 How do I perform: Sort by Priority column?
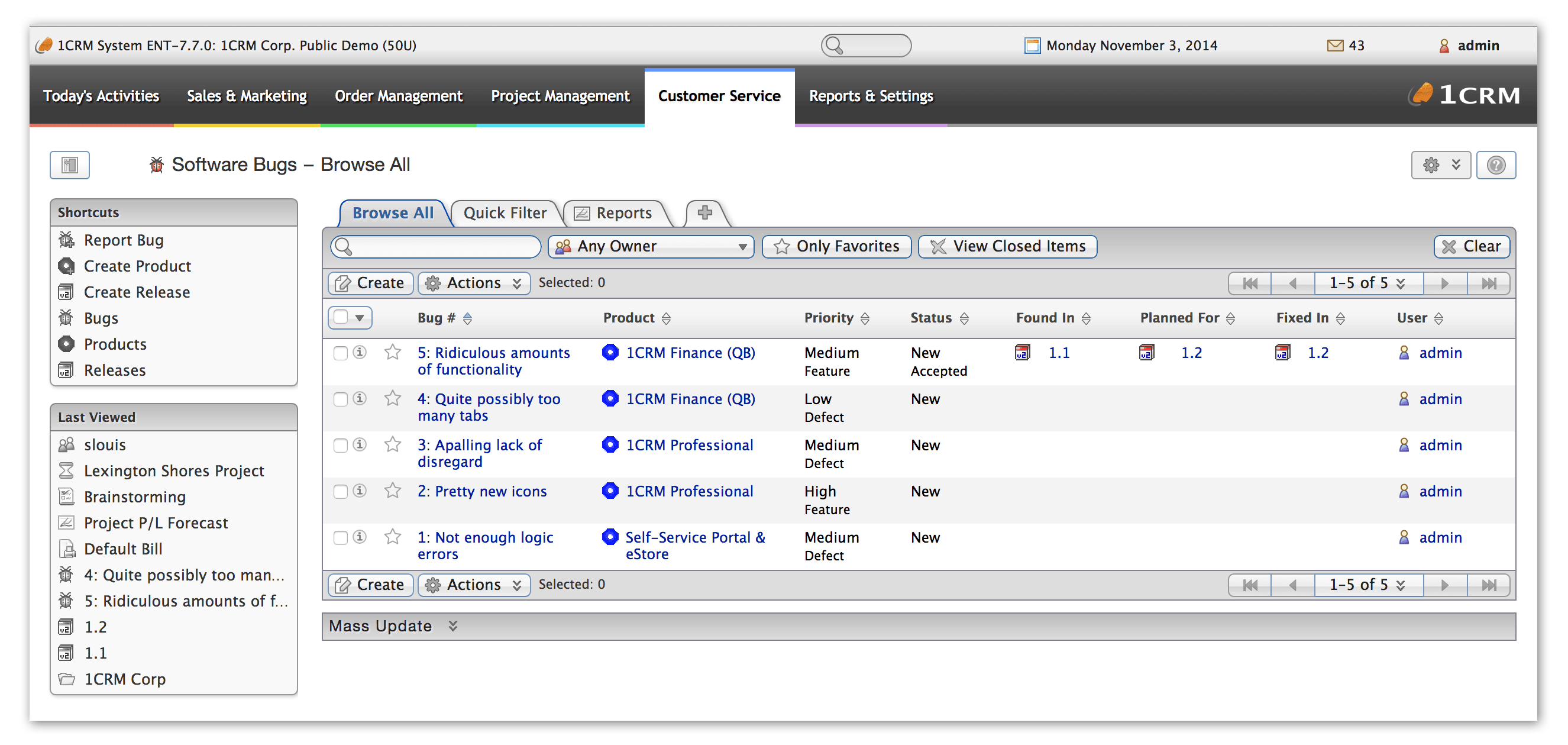(x=836, y=318)
